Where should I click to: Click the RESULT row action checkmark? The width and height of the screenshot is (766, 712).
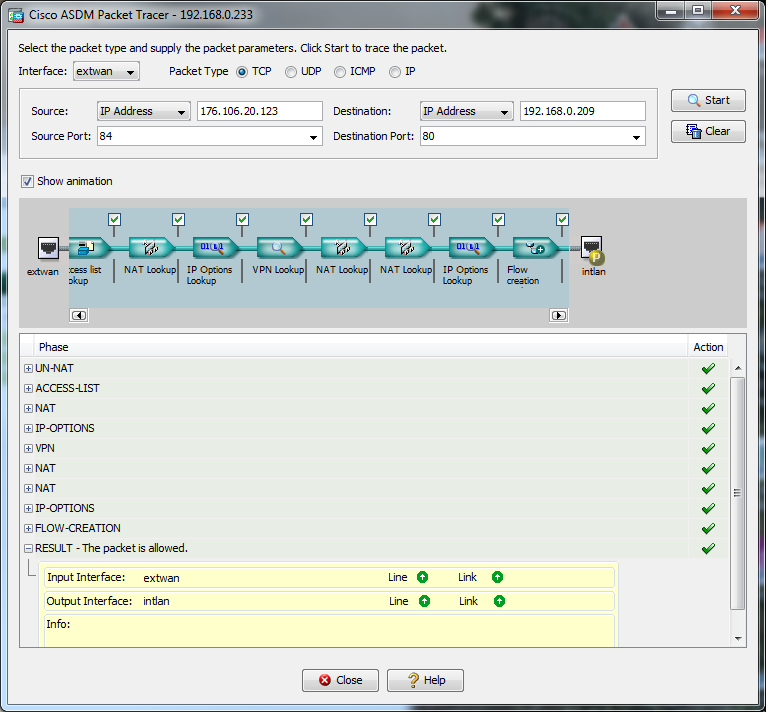click(x=708, y=549)
